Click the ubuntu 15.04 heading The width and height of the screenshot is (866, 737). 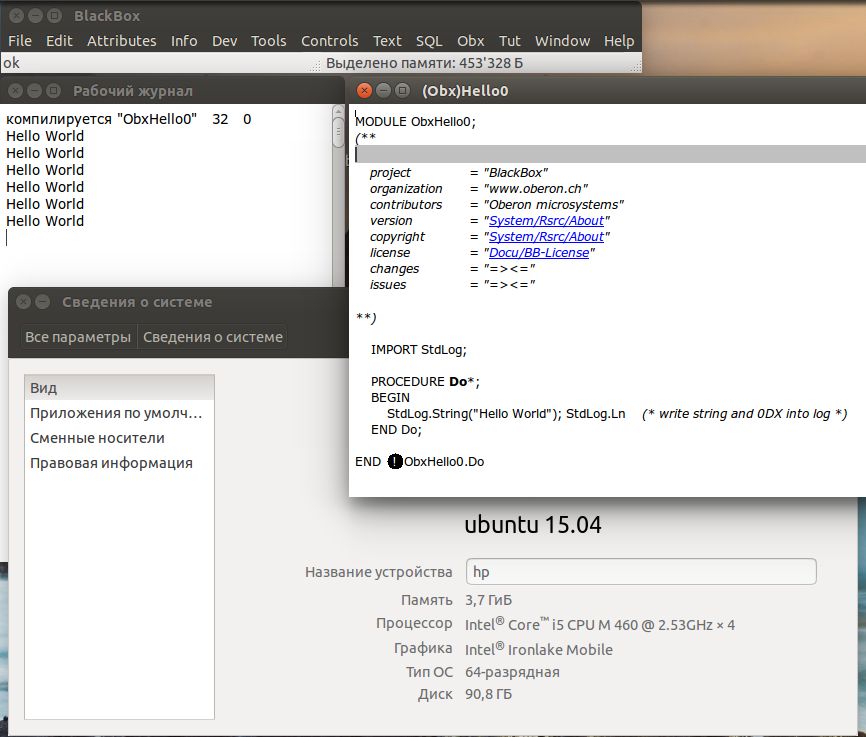533,524
